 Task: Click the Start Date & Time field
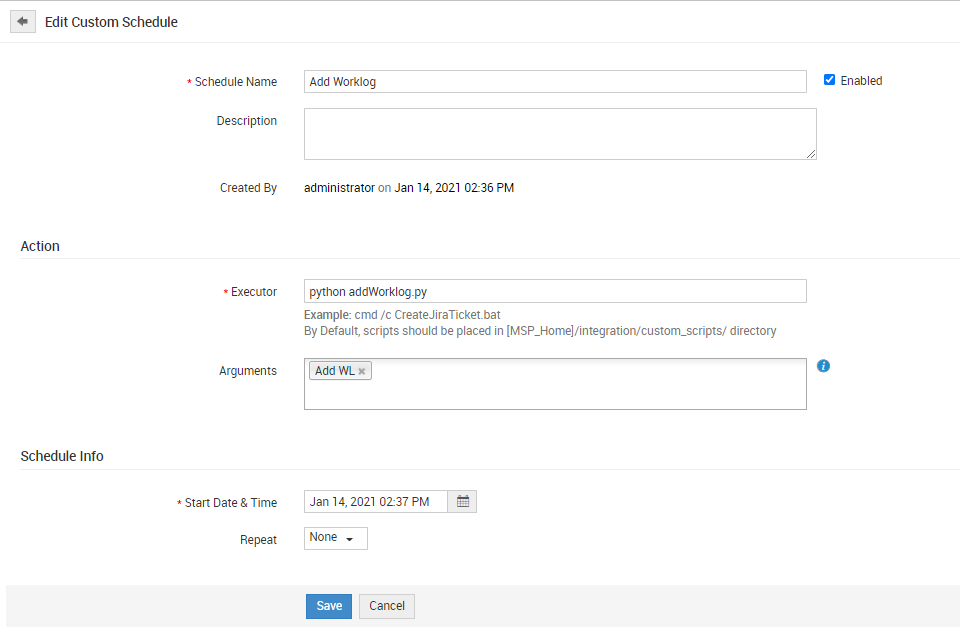pyautogui.click(x=376, y=501)
